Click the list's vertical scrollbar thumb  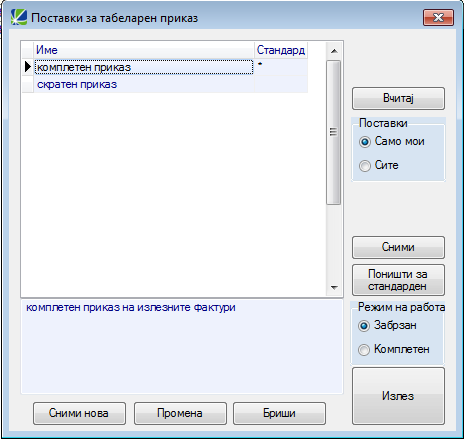[334, 132]
